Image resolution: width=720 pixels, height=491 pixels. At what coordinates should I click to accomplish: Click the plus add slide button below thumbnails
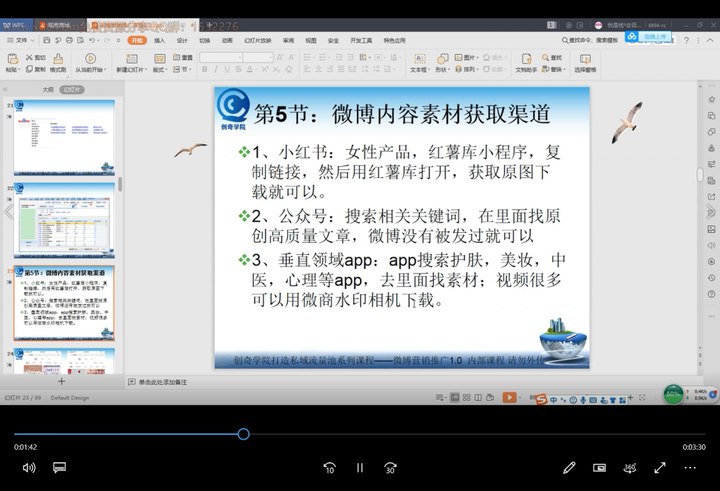[x=61, y=381]
